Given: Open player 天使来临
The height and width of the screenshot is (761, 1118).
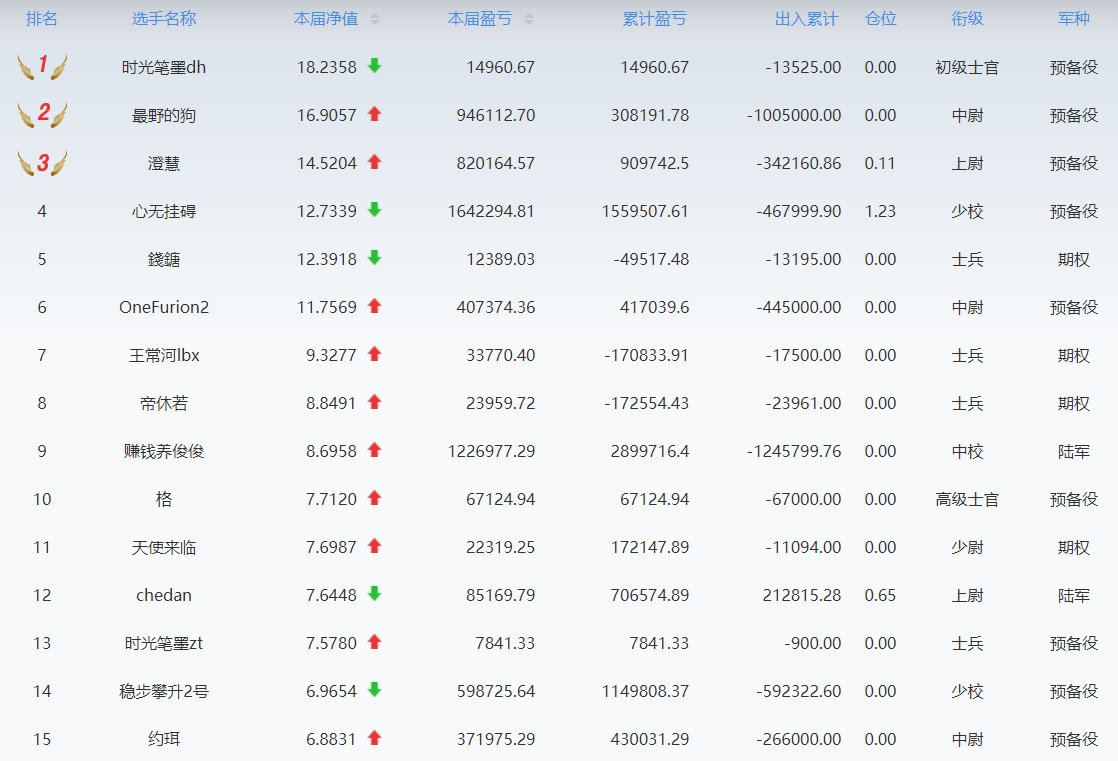Looking at the screenshot, I should [x=164, y=547].
